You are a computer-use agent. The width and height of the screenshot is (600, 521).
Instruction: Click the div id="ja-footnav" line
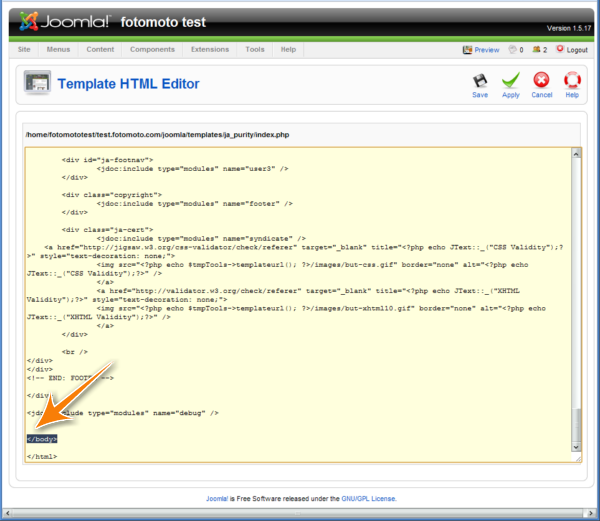[x=107, y=160]
